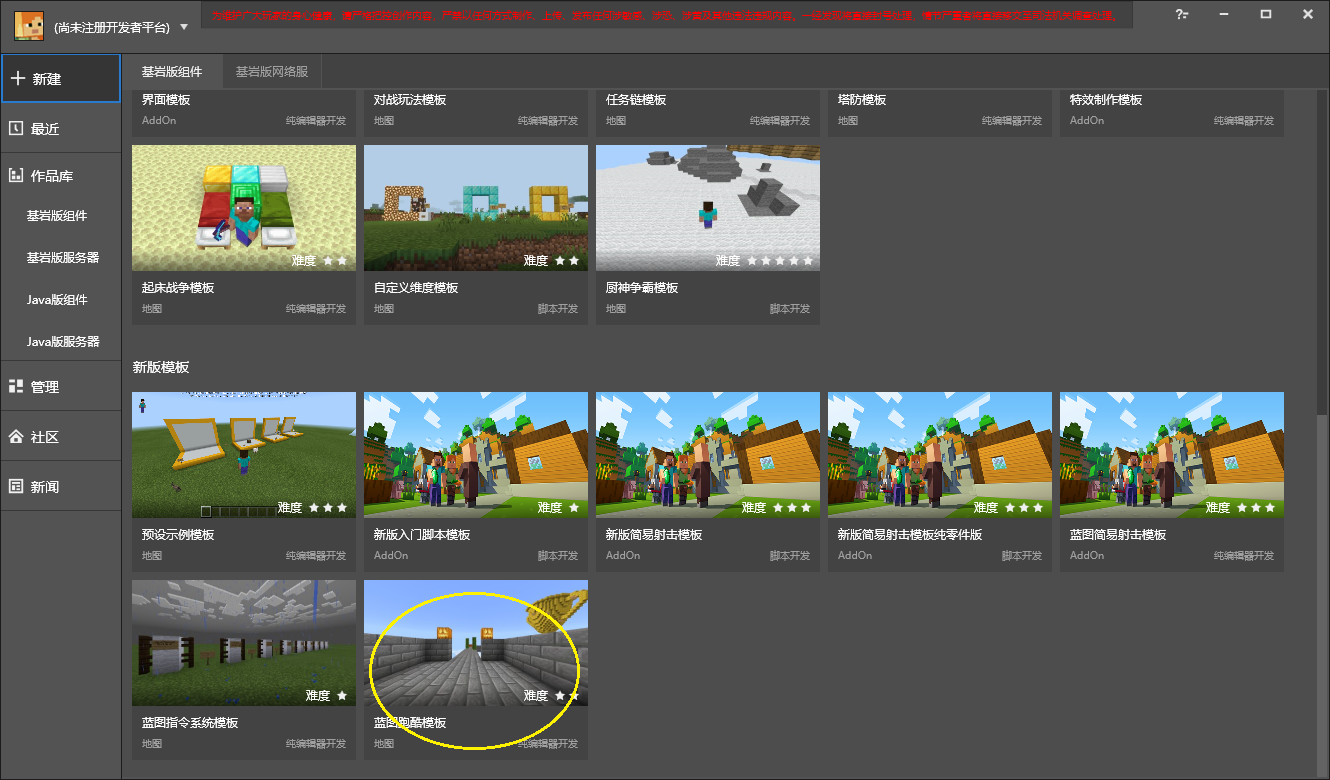Viewport: 1330px width, 780px height.
Task: Click the clock icon beside 最近
Action: click(16, 128)
